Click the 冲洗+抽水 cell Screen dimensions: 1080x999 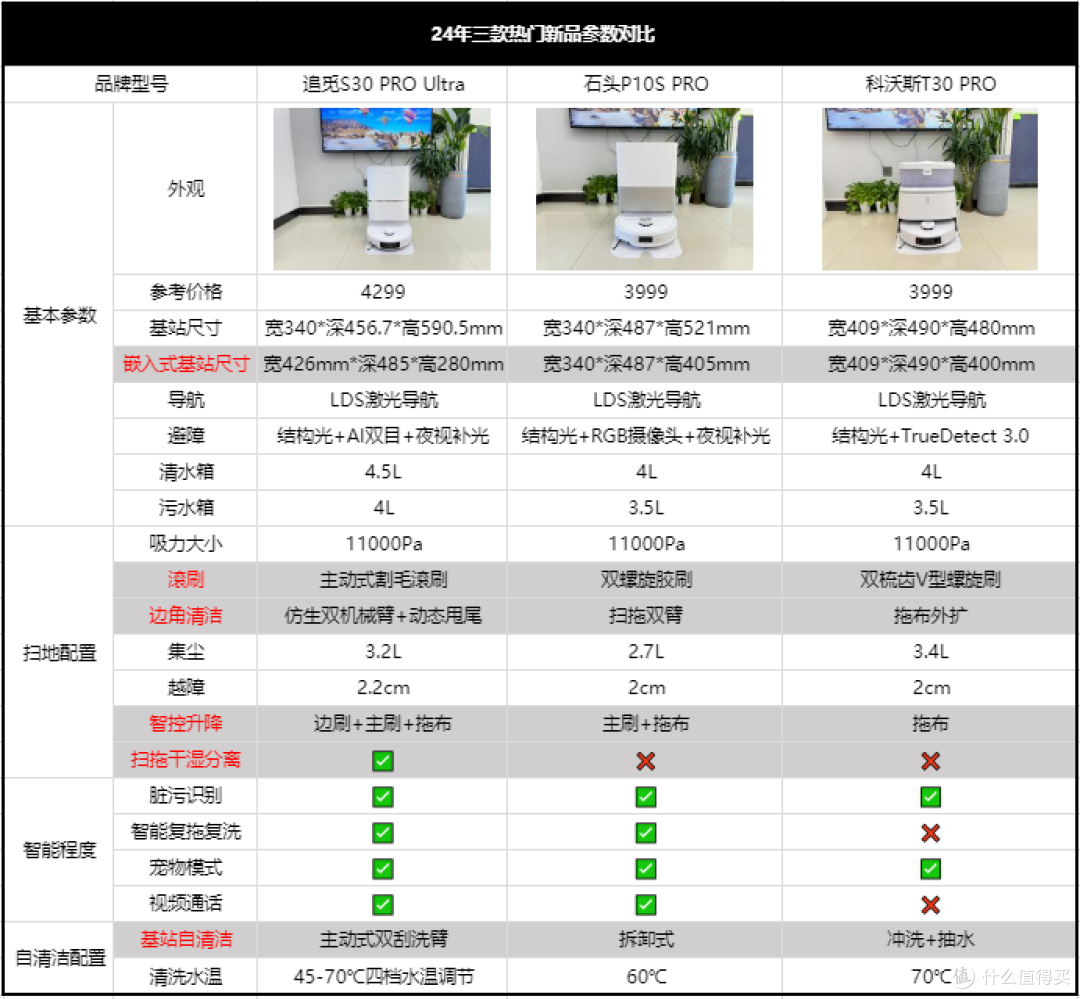tap(931, 939)
